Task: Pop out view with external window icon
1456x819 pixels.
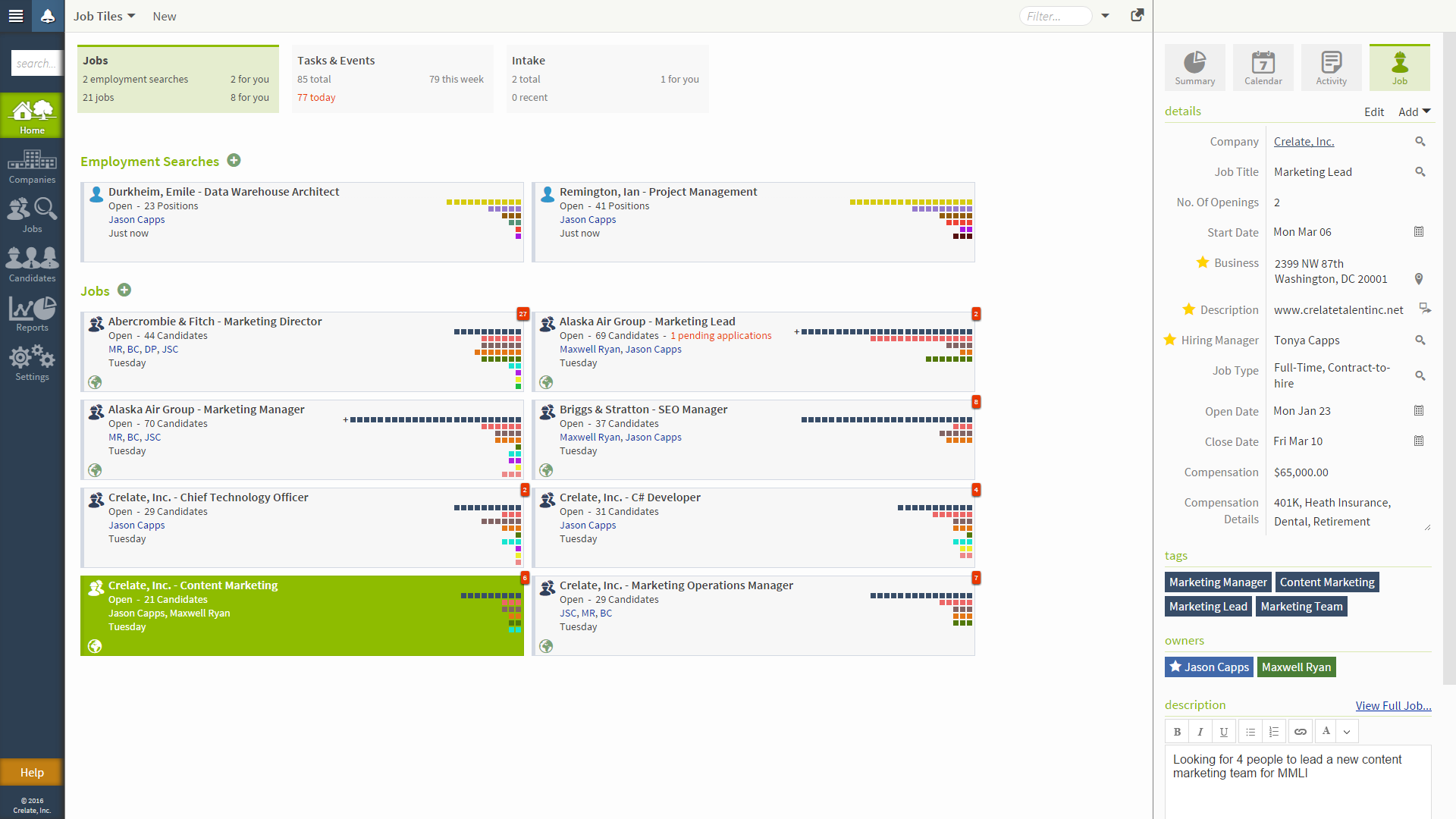Action: coord(1137,15)
